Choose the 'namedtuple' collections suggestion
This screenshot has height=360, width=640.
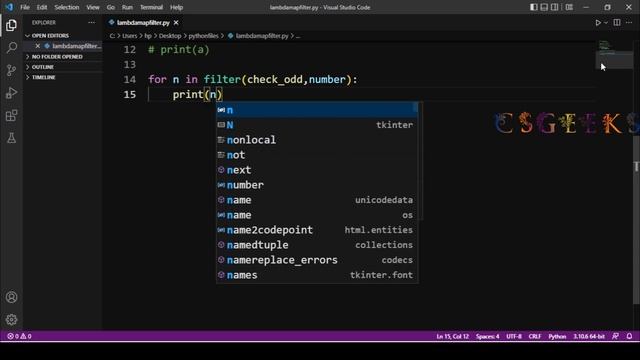pyautogui.click(x=317, y=245)
